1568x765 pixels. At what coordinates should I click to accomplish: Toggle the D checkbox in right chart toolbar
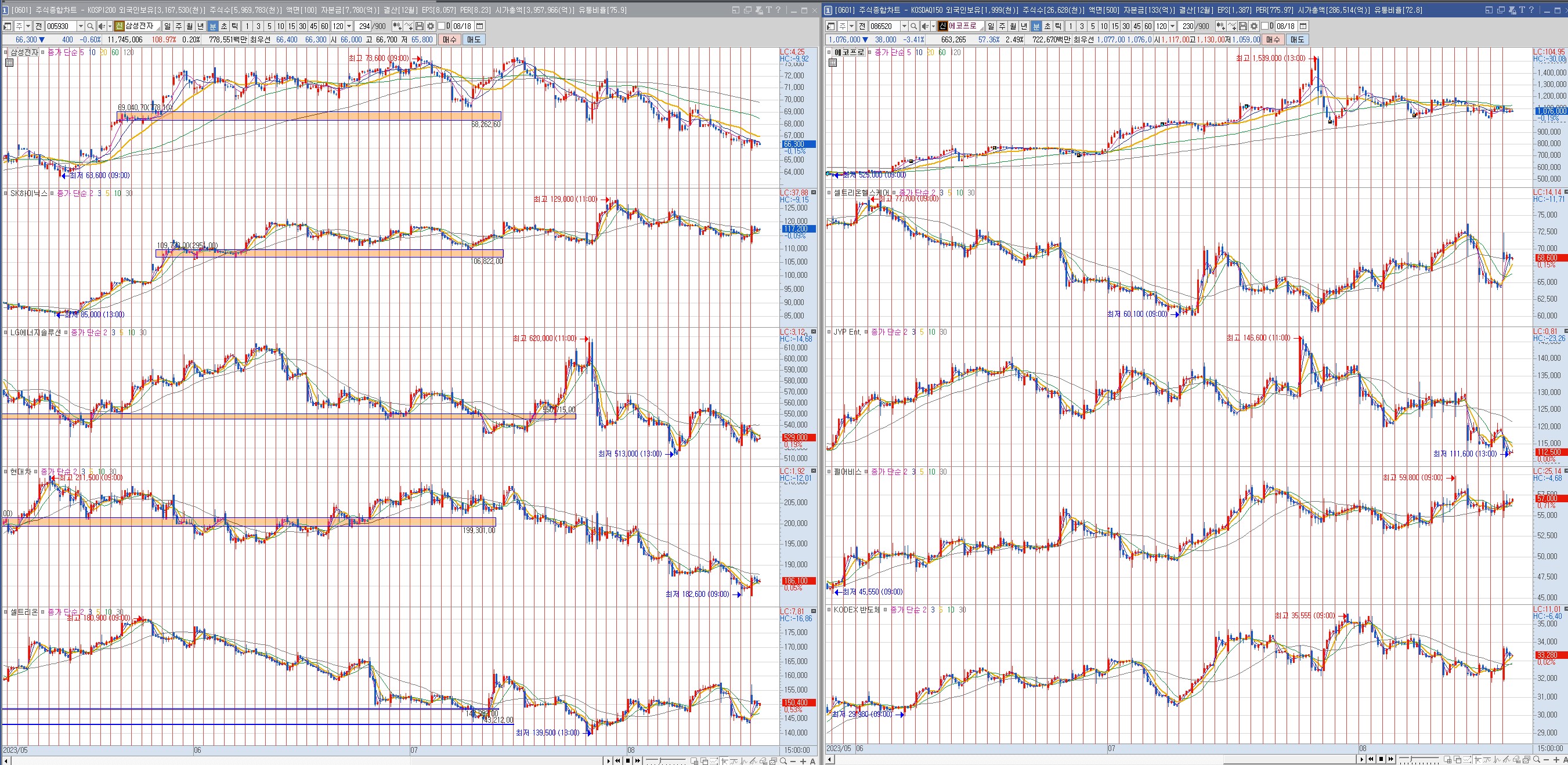click(x=1265, y=26)
